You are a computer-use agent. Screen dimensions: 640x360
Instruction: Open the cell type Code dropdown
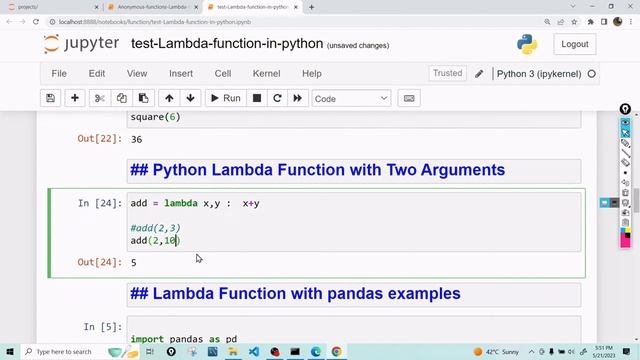[x=351, y=98]
